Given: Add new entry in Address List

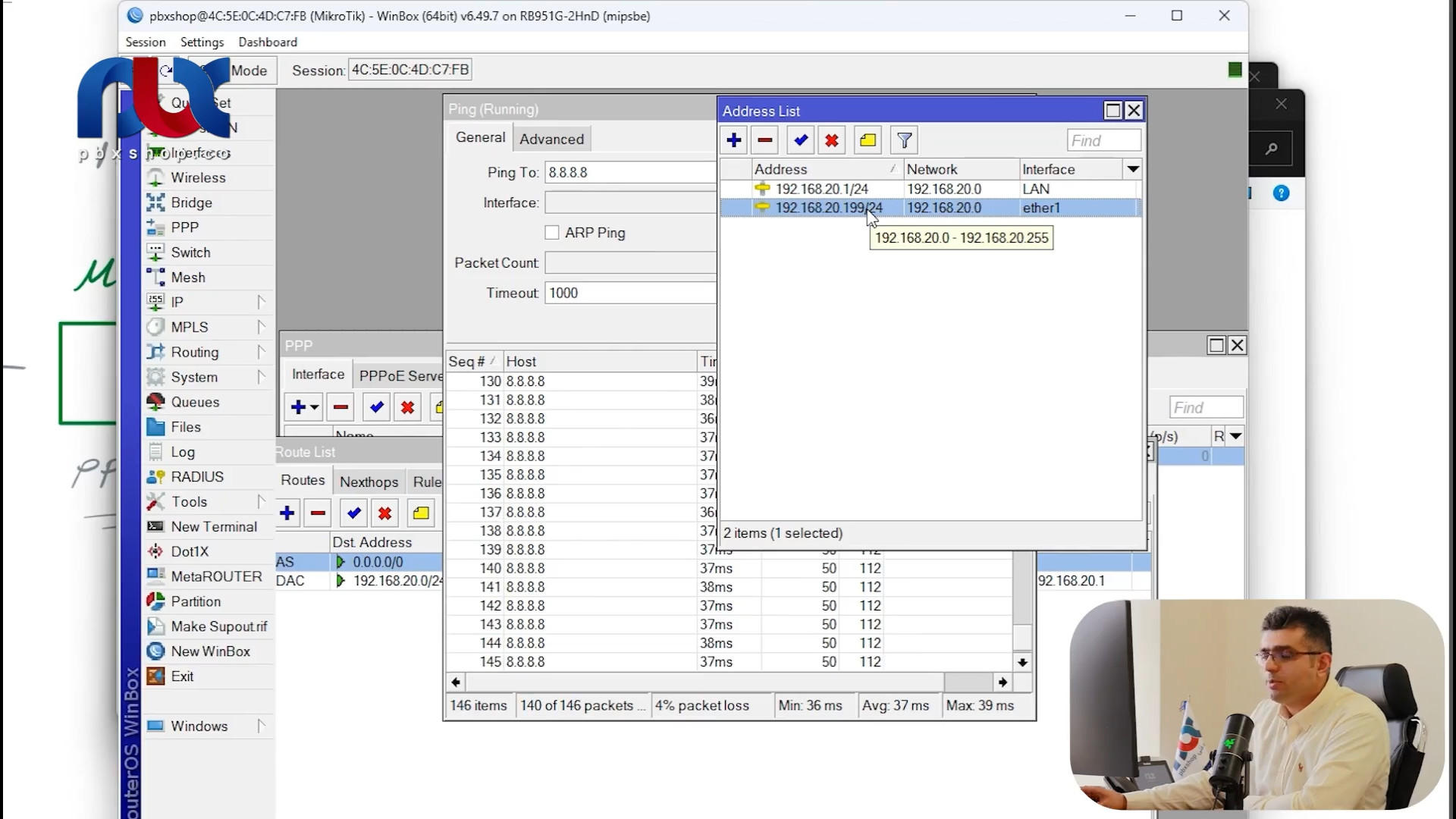Looking at the screenshot, I should click(x=733, y=140).
